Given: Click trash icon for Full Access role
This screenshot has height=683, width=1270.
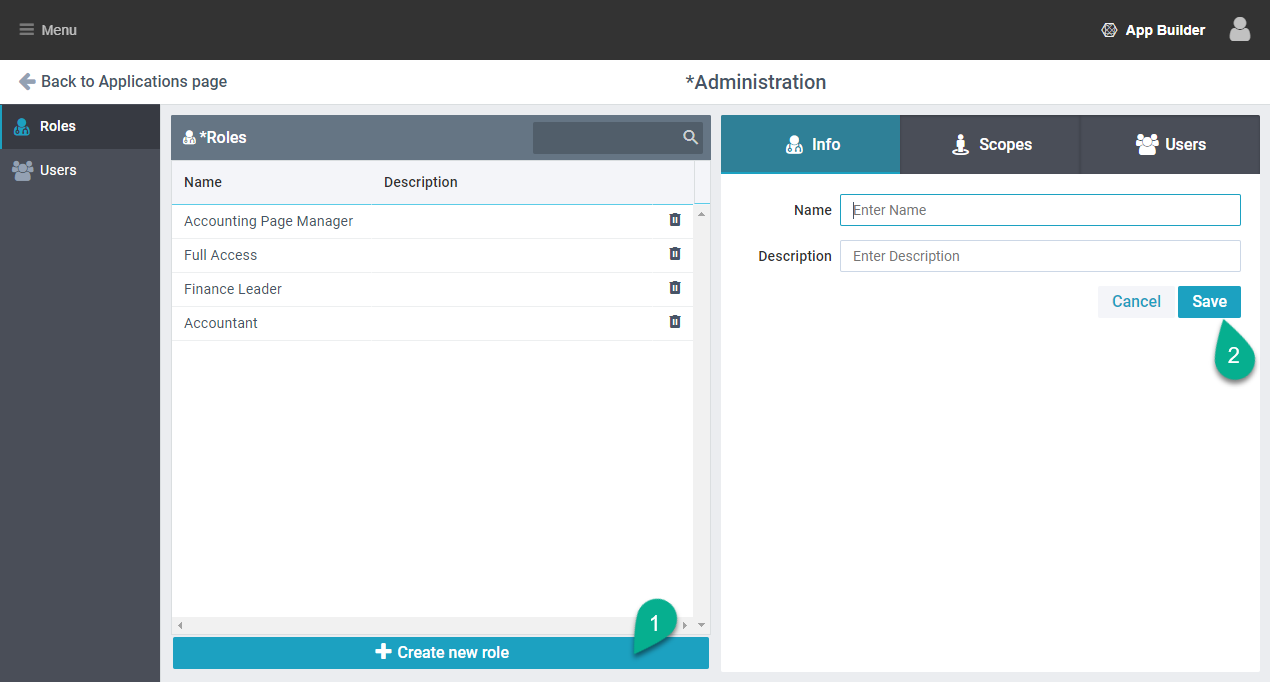Looking at the screenshot, I should [x=675, y=254].
